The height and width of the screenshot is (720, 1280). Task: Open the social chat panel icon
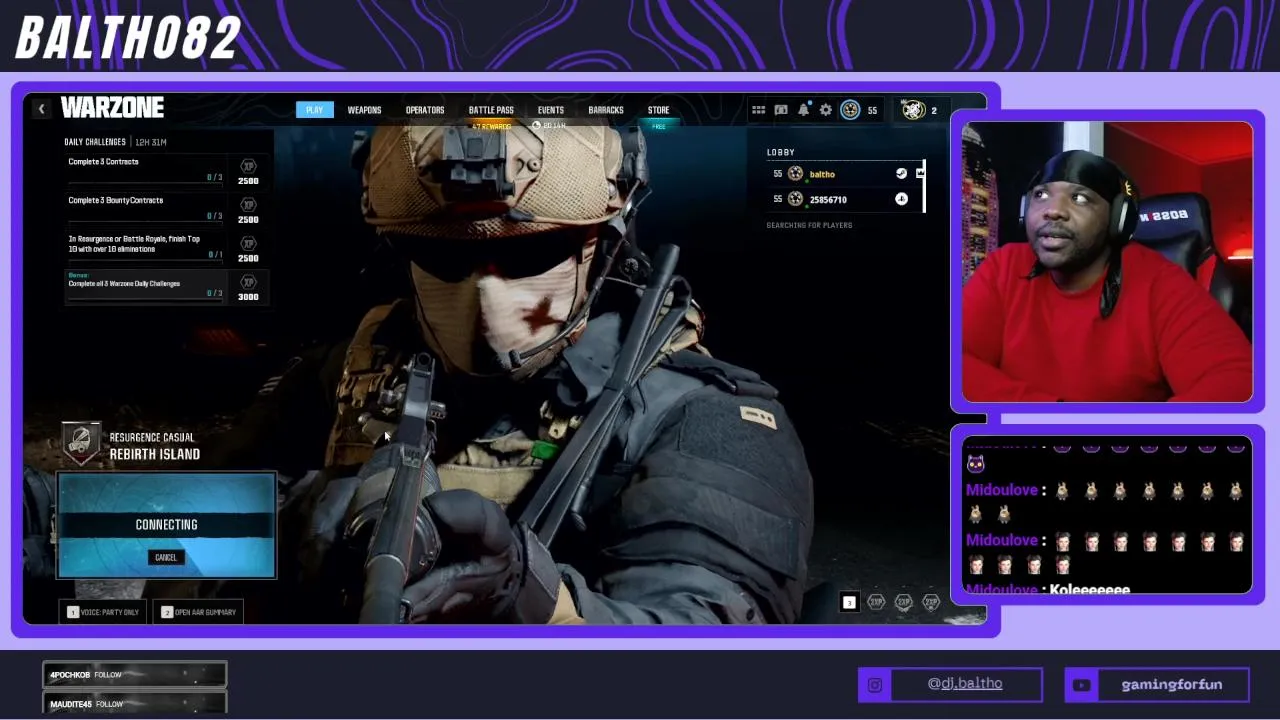[x=781, y=110]
